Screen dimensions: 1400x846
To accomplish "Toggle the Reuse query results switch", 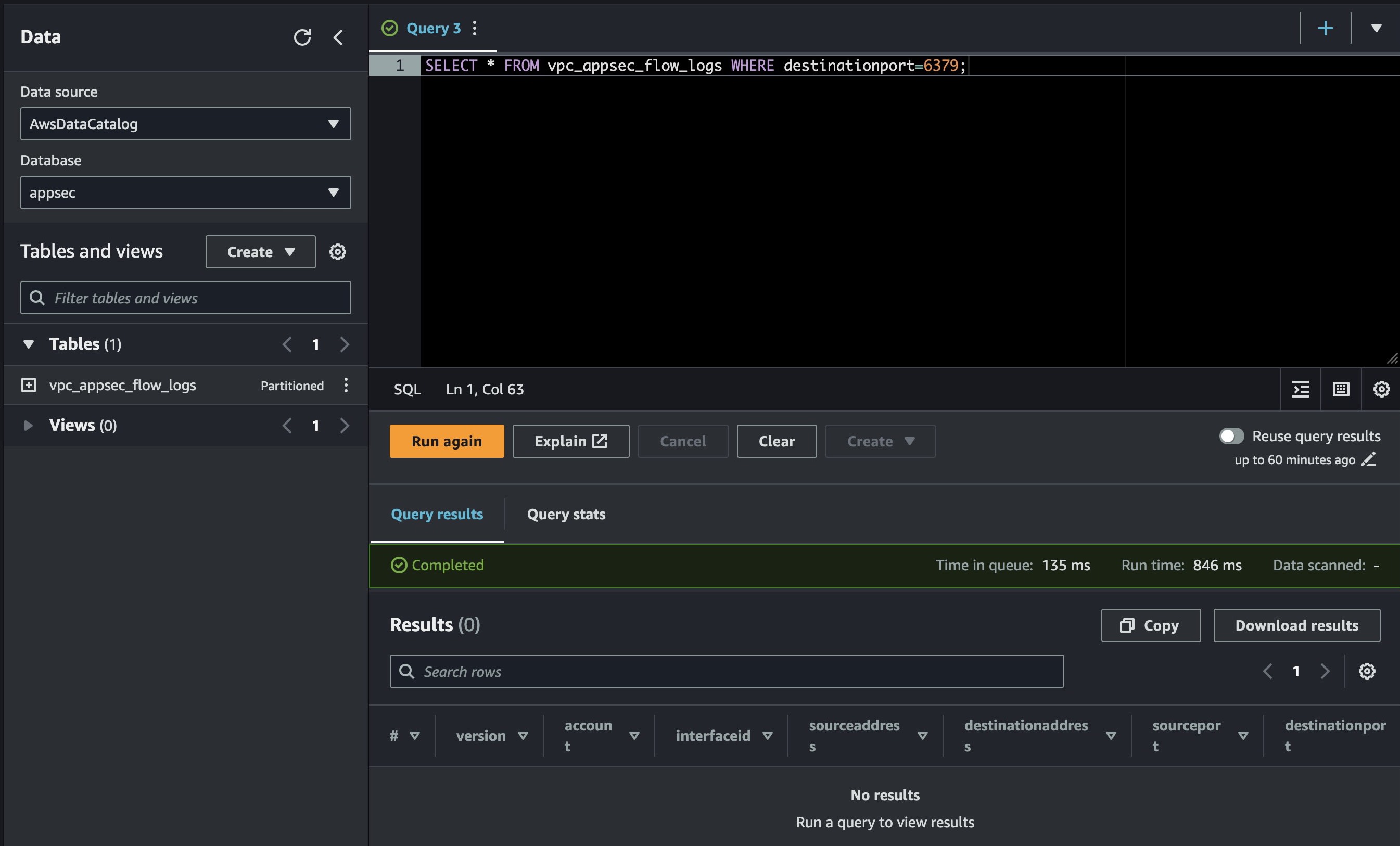I will click(1231, 435).
